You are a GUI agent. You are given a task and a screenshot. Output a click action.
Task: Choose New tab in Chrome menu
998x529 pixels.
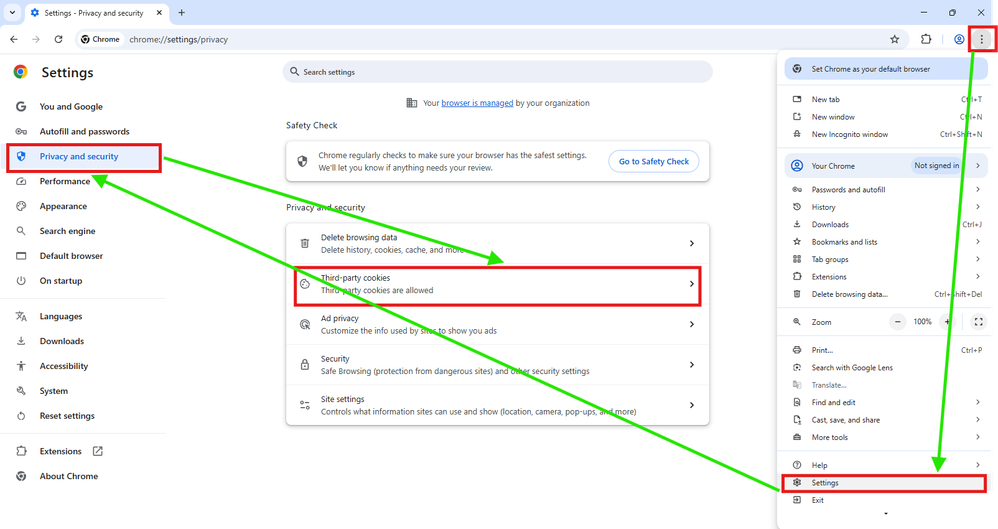click(886, 99)
